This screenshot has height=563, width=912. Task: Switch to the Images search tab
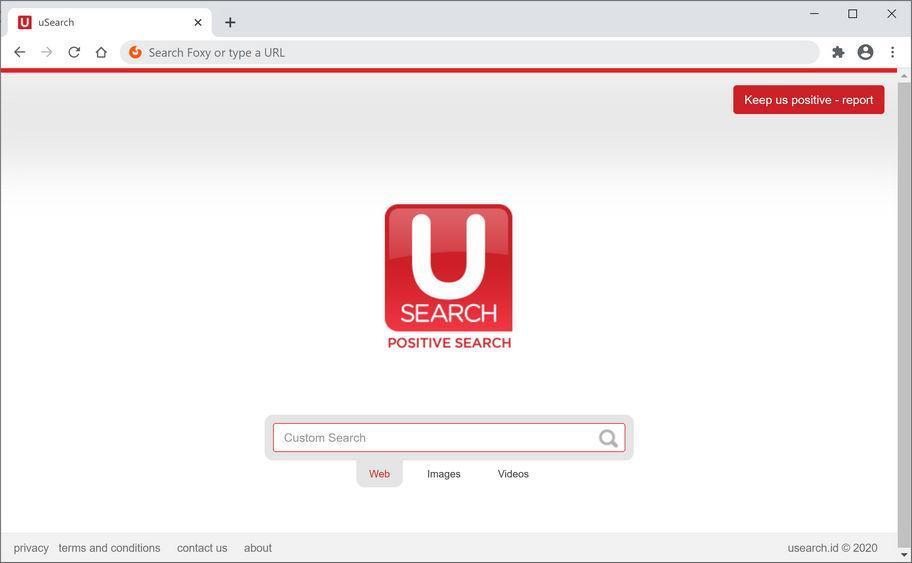pos(444,474)
